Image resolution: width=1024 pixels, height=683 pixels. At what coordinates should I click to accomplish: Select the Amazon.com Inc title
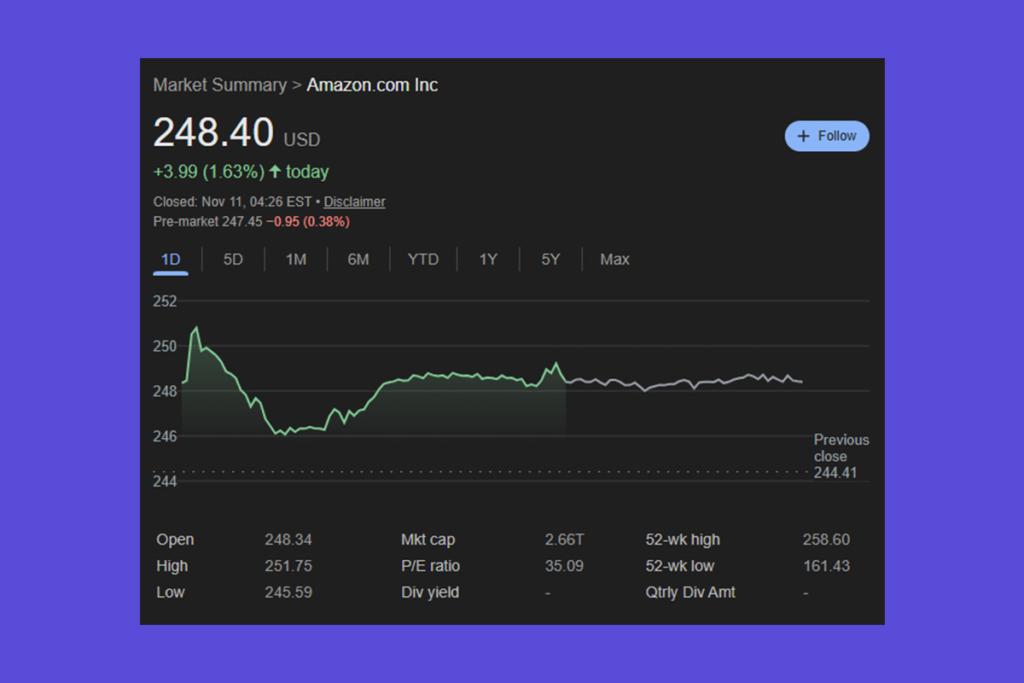click(x=372, y=85)
